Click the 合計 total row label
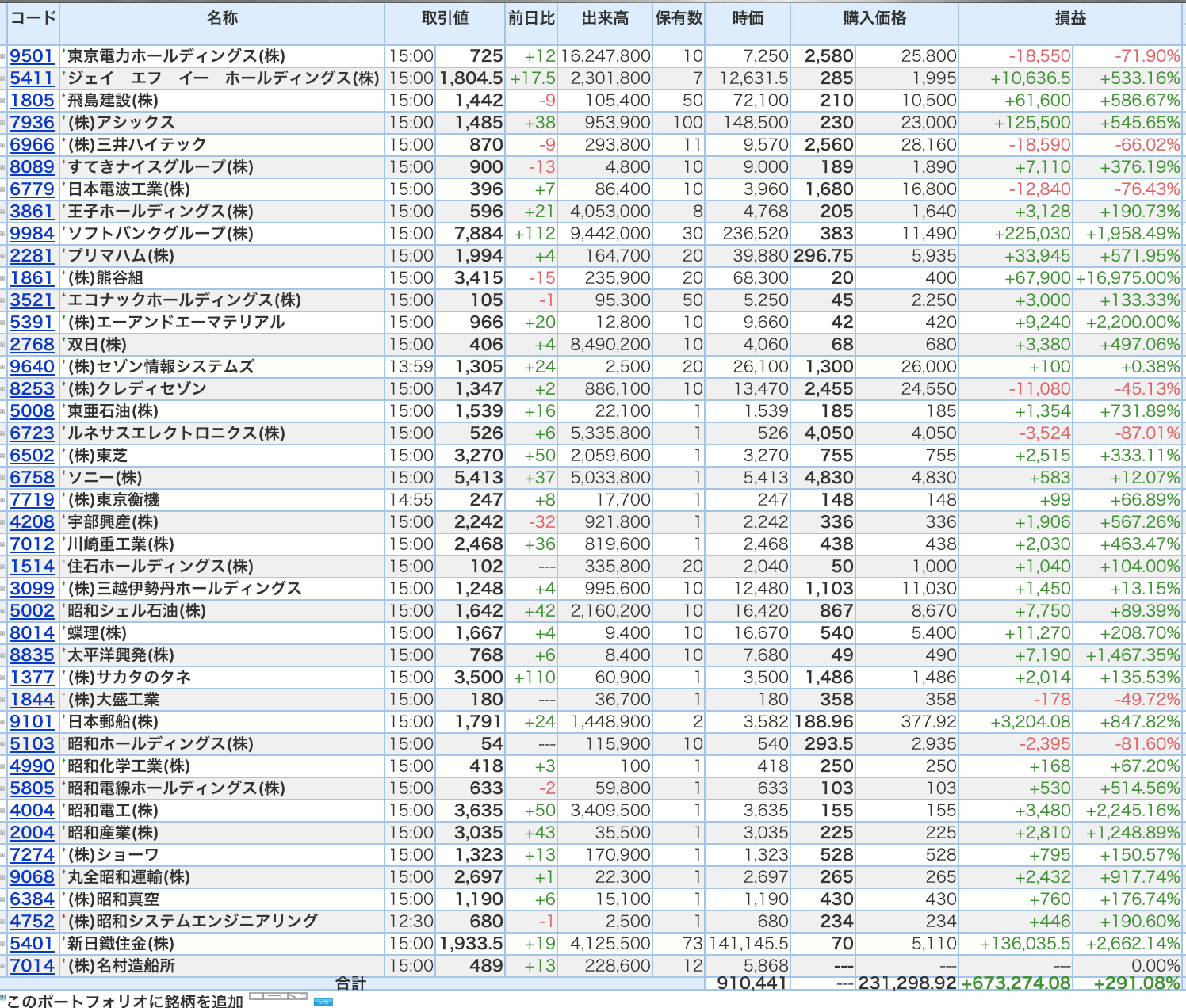This screenshot has height=1008, width=1186. (x=350, y=983)
